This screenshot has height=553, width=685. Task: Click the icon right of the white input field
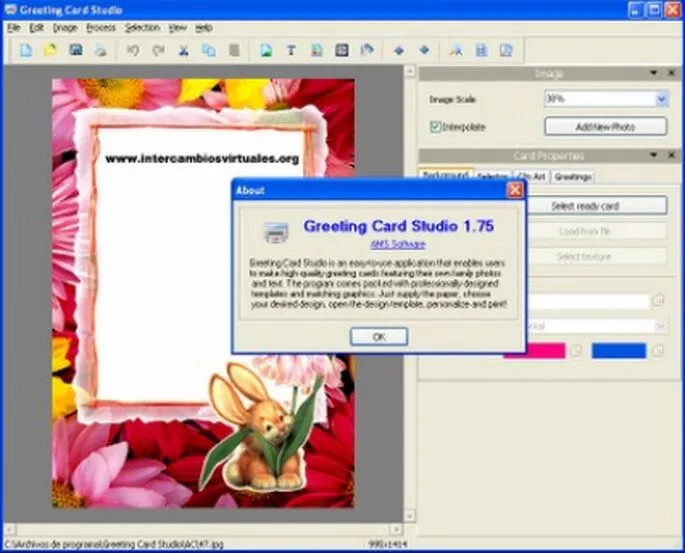tap(658, 300)
